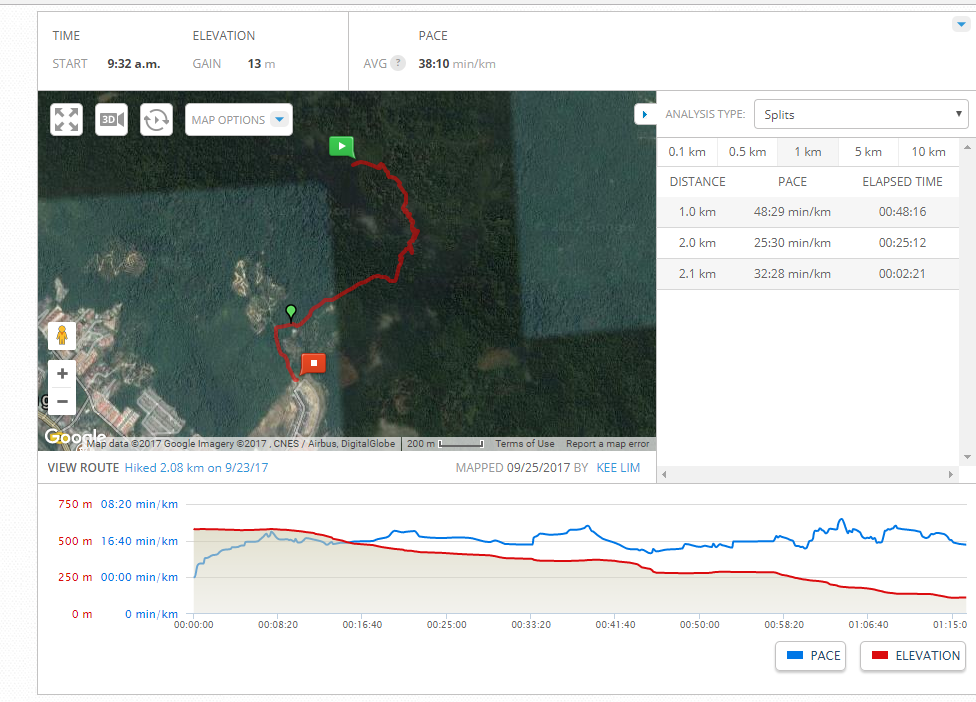
Task: Toggle the ELEVATION line in the chart legend
Action: click(x=912, y=655)
